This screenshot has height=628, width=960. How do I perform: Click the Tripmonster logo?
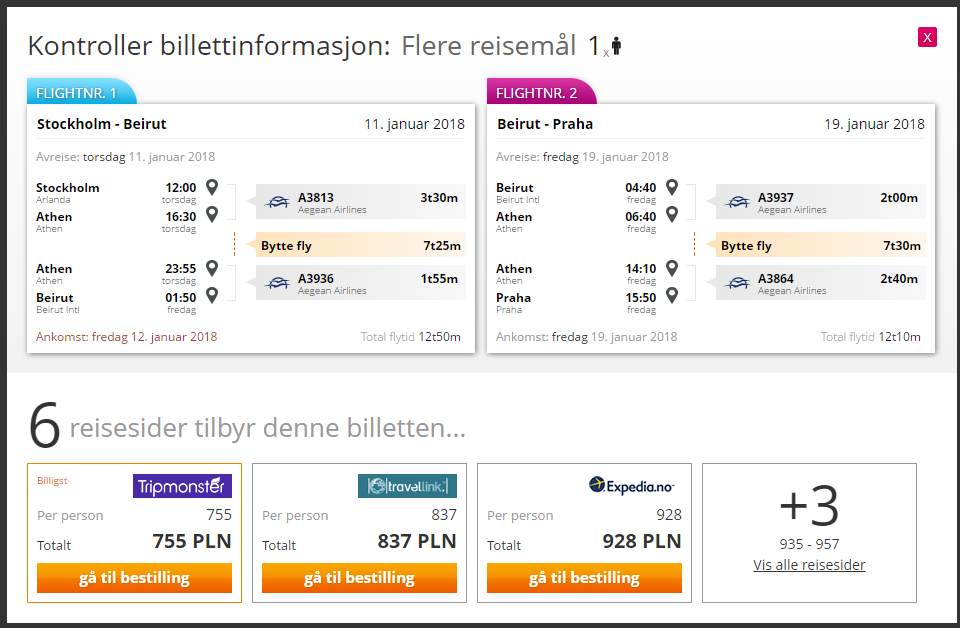click(x=182, y=486)
